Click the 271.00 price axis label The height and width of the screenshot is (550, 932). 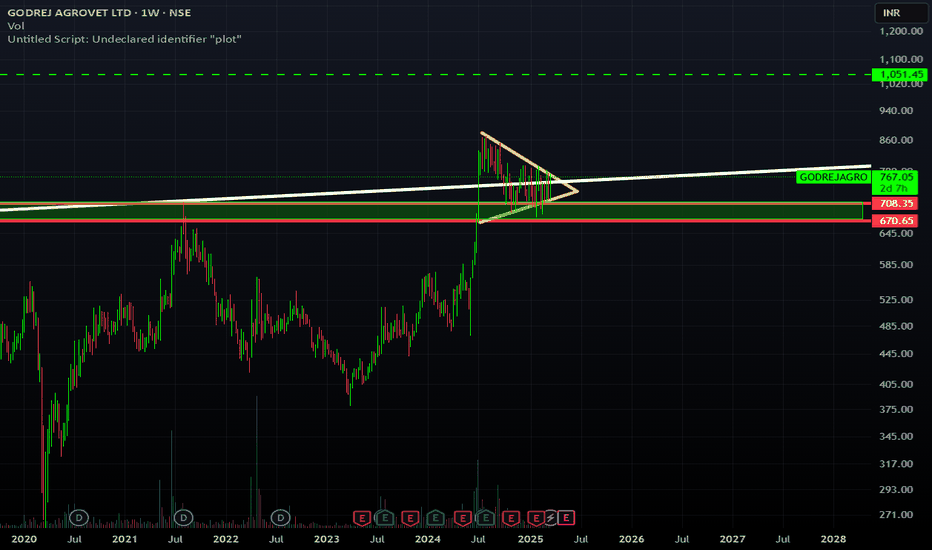(x=896, y=515)
